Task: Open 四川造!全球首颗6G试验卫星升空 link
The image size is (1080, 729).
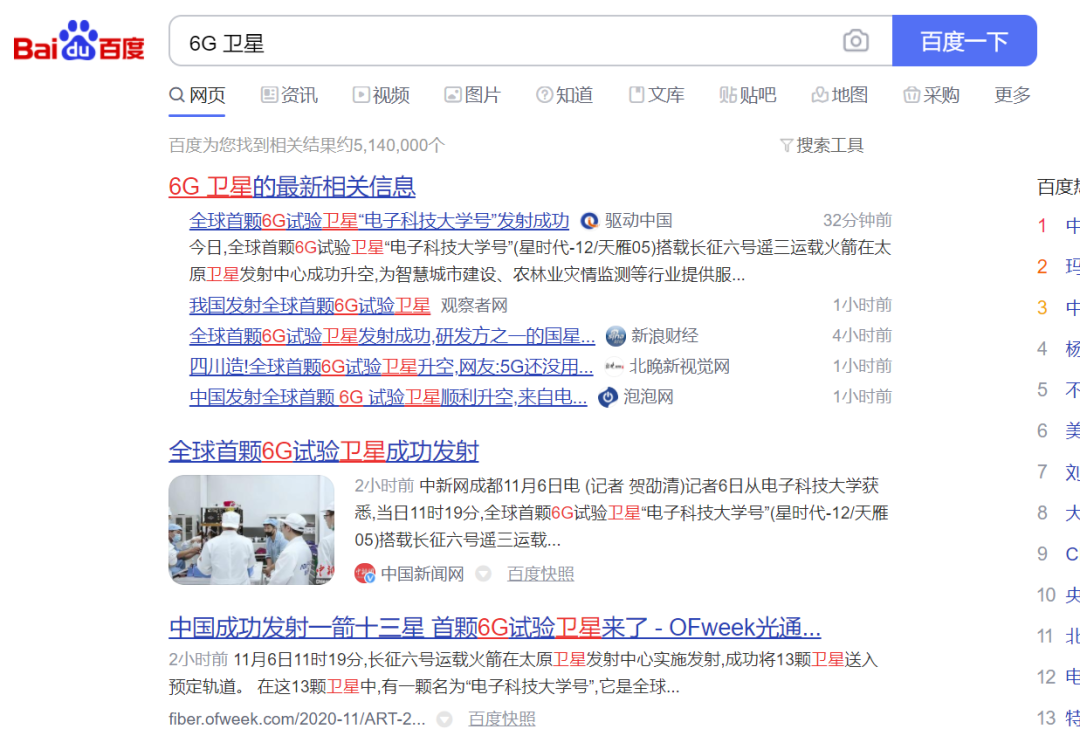Action: point(391,367)
